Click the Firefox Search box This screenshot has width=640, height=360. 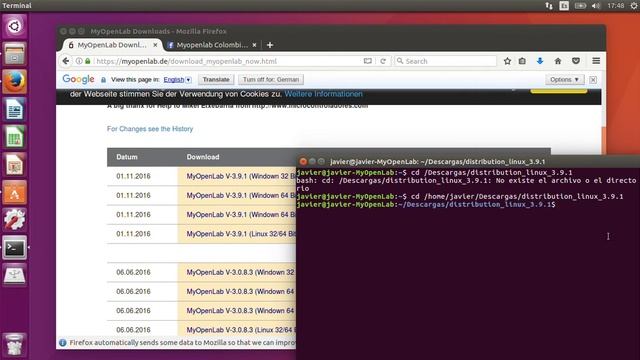pyautogui.click(x=445, y=61)
